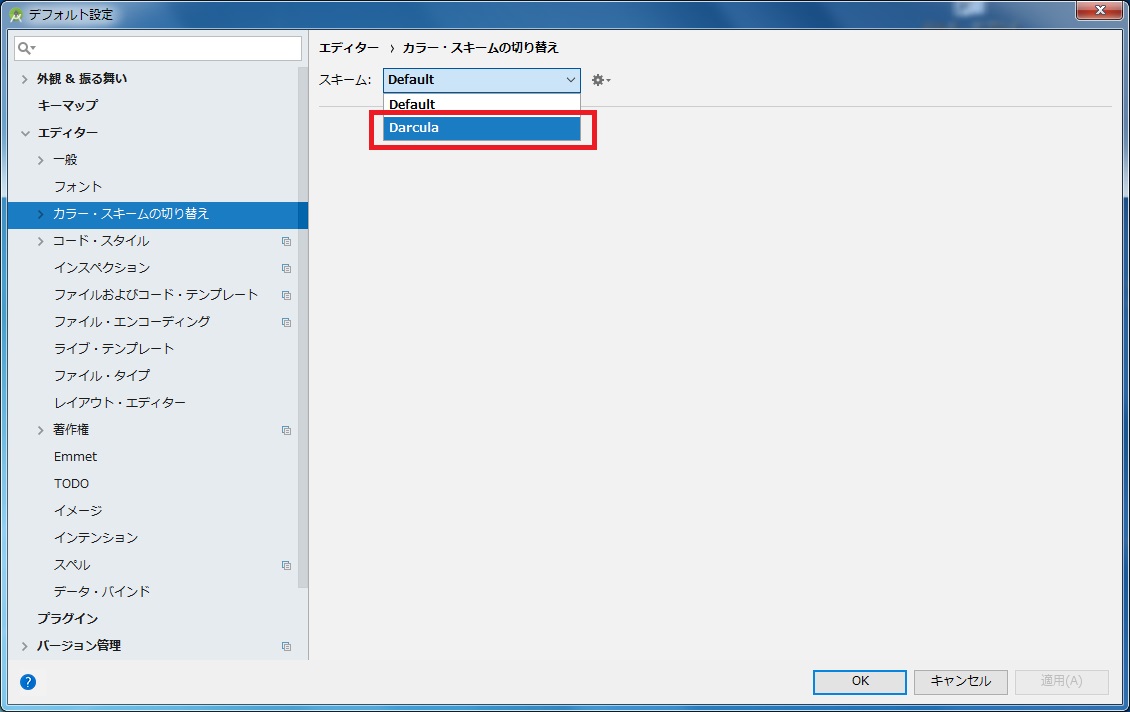Select ライブ・テンプレート in the tree
This screenshot has height=712, width=1130.
pos(114,349)
